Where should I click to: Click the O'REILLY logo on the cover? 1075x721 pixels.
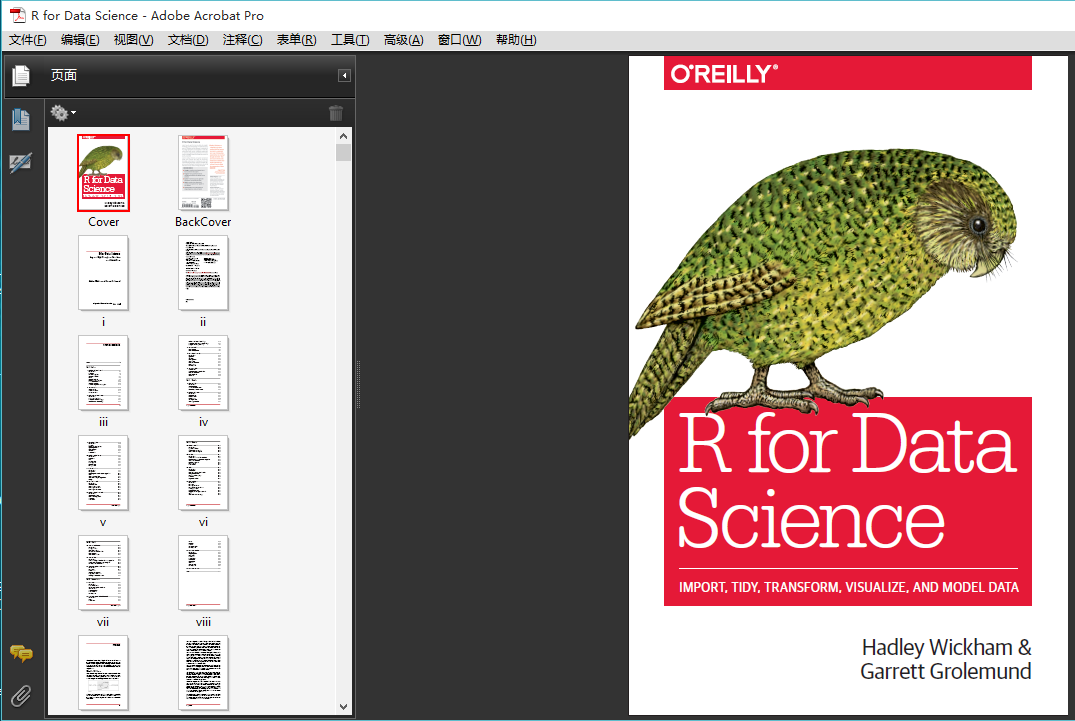click(725, 74)
